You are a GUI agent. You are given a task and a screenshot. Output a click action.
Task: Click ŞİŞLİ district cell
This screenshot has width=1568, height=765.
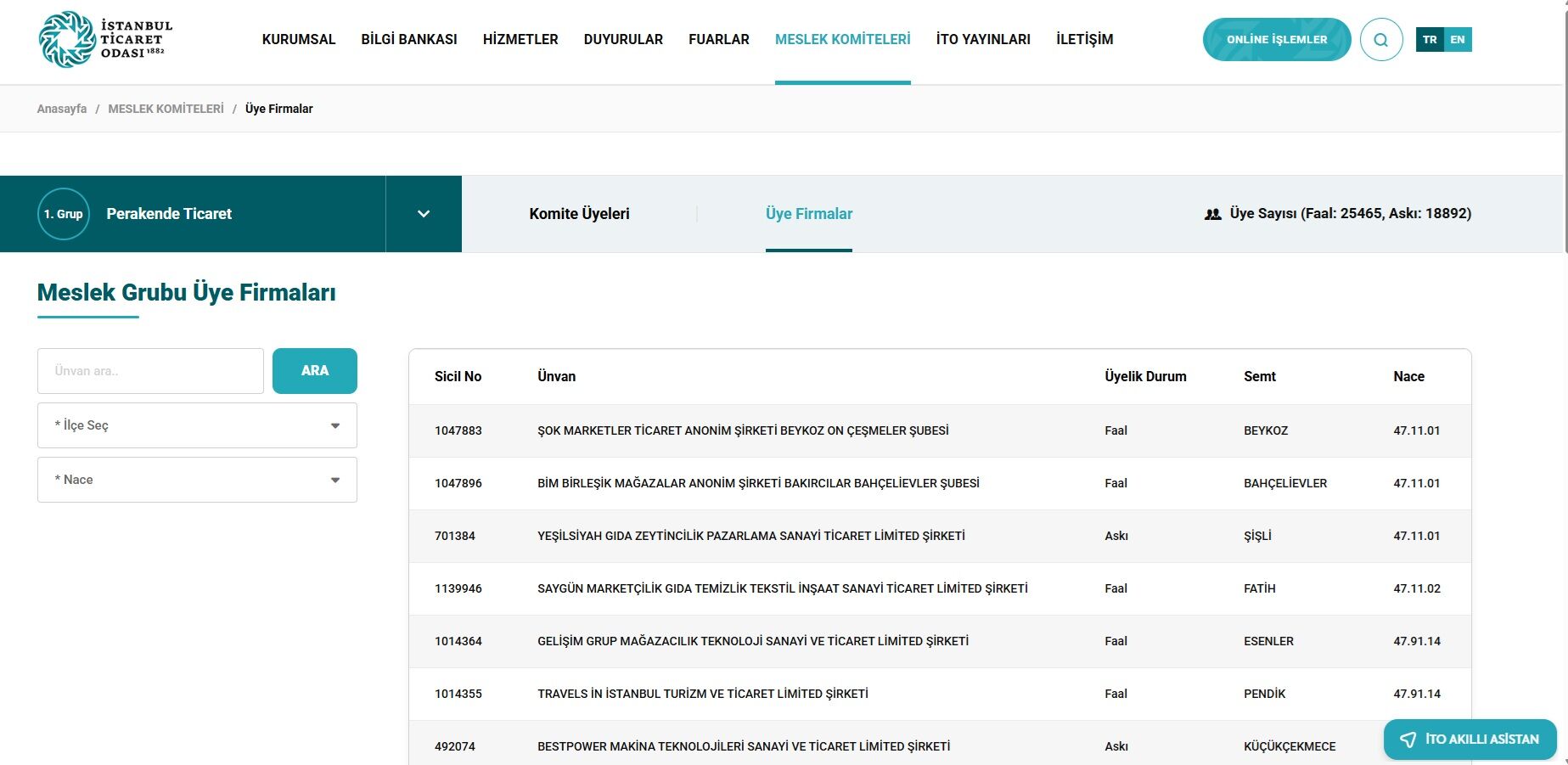pyautogui.click(x=1257, y=536)
